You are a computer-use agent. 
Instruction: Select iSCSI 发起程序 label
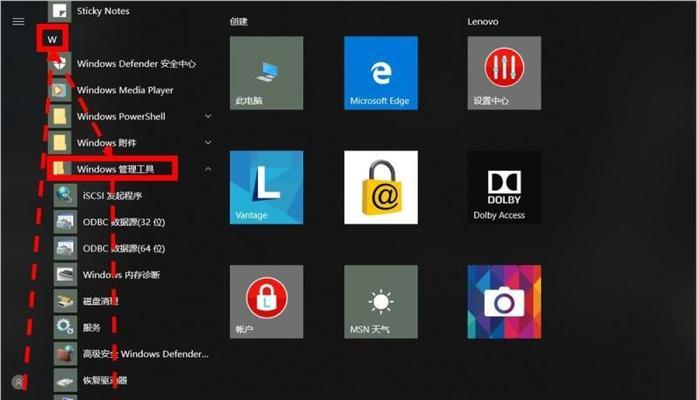[112, 196]
